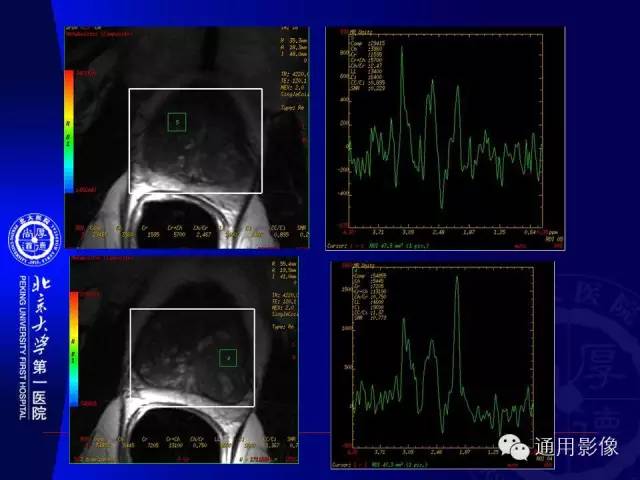This screenshot has height=480, width=640.
Task: Click the Cho/Cr value 2.467 in the metabolite row
Action: click(x=200, y=235)
